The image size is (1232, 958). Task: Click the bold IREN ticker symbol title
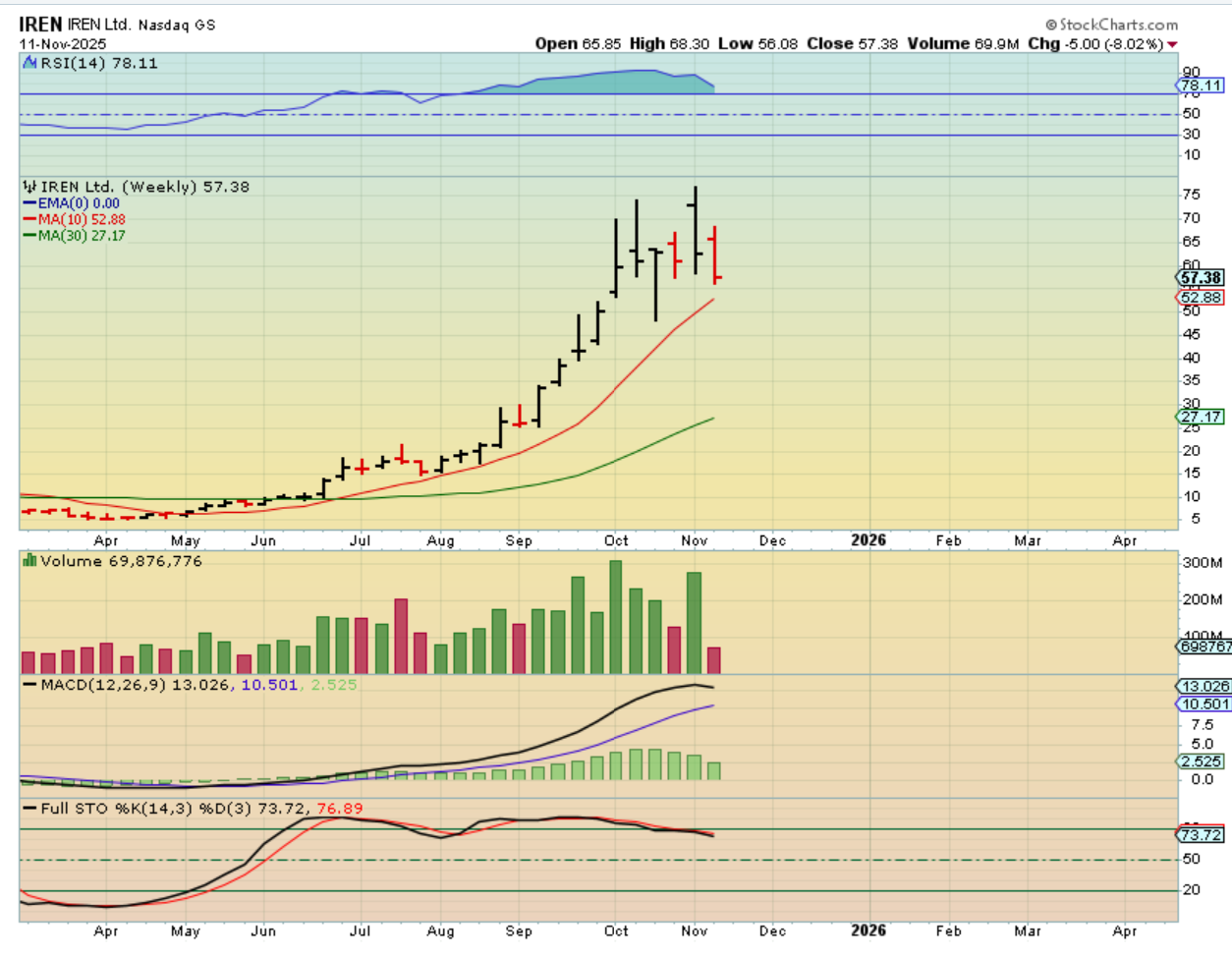tap(40, 24)
